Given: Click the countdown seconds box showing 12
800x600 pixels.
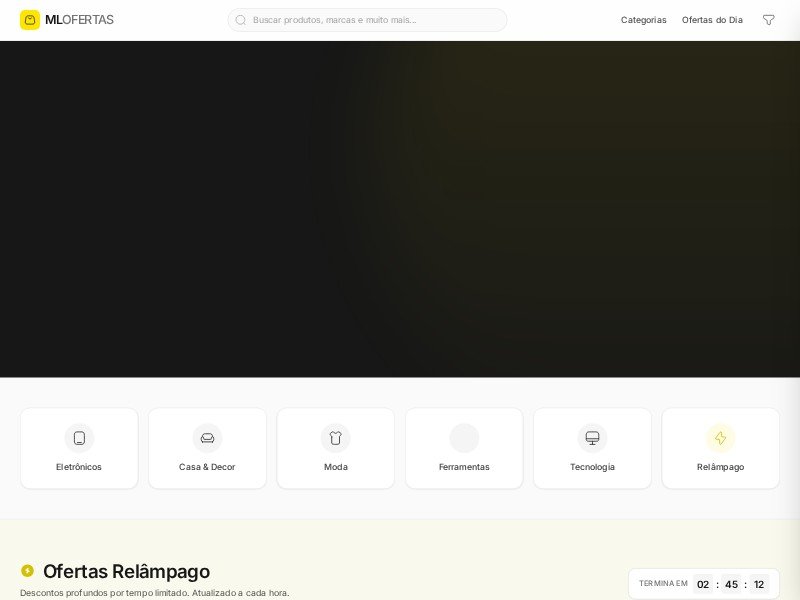Looking at the screenshot, I should click(759, 584).
